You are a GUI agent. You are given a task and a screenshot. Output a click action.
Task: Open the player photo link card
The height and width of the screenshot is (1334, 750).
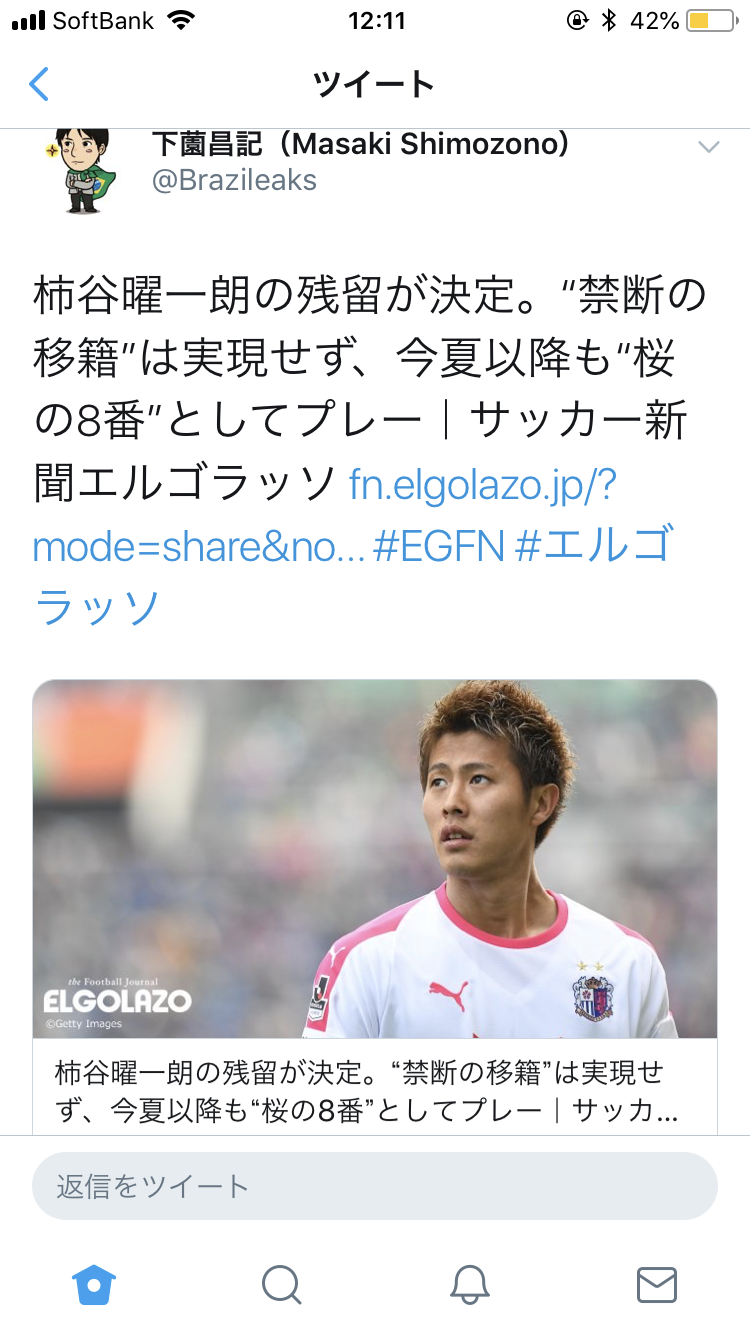tap(375, 859)
